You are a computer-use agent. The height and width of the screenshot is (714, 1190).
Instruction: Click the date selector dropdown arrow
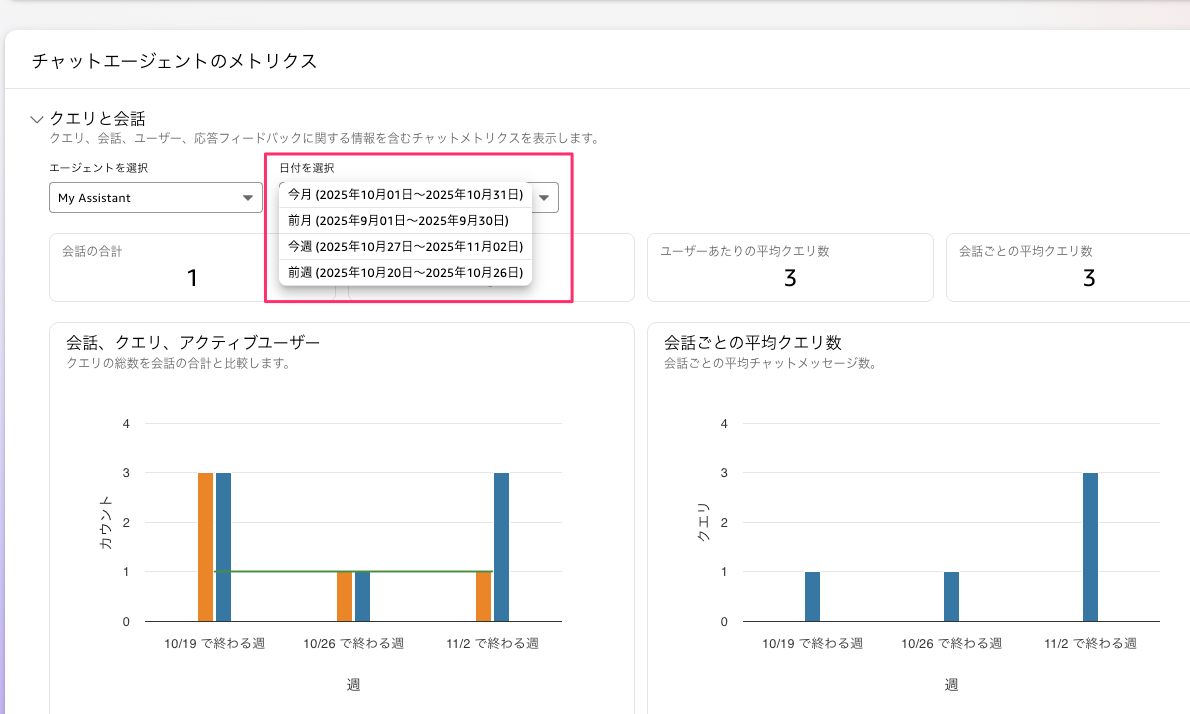pyautogui.click(x=545, y=198)
